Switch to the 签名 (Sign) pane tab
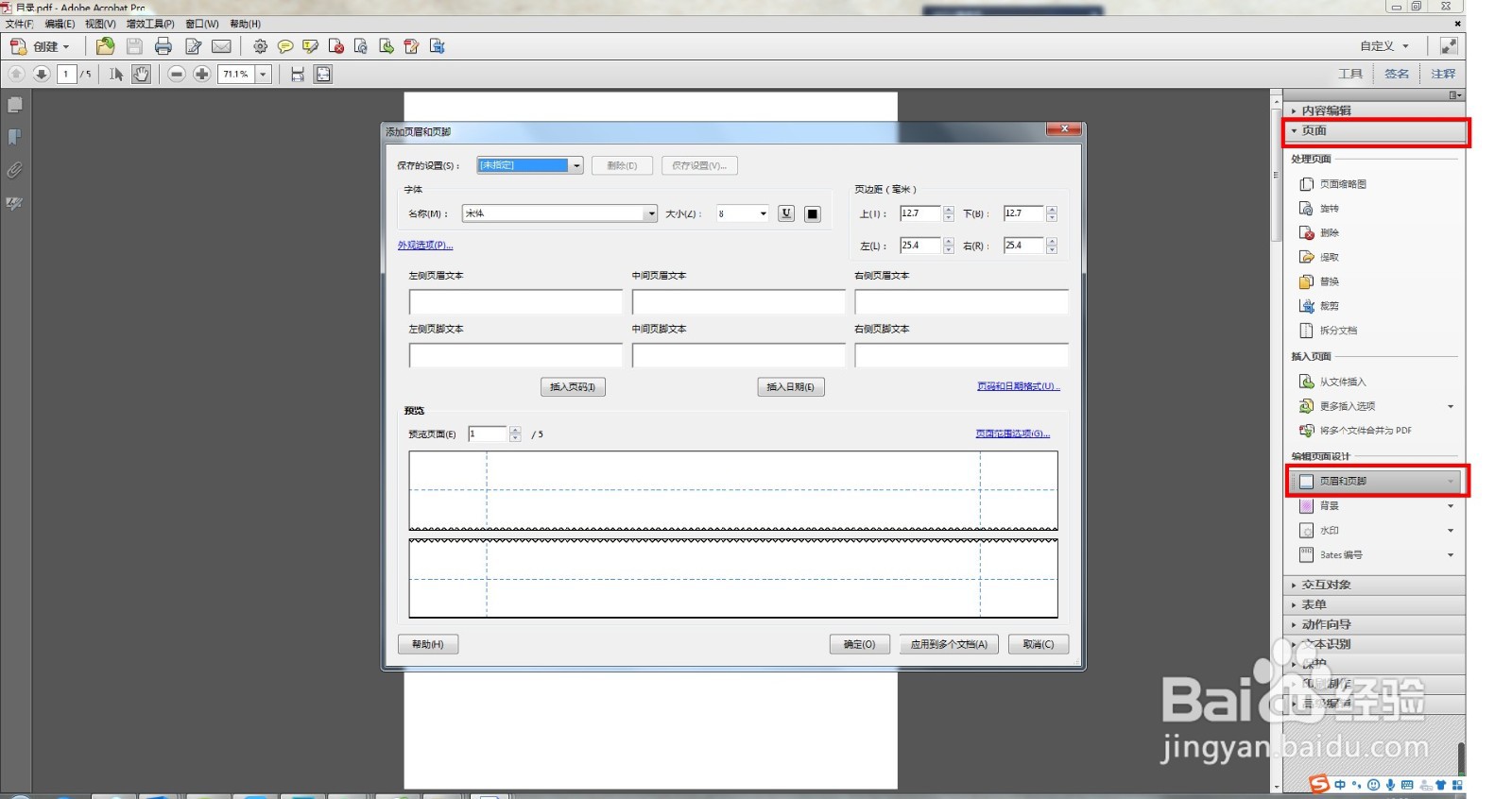This screenshot has width=1512, height=799. pyautogui.click(x=1396, y=74)
